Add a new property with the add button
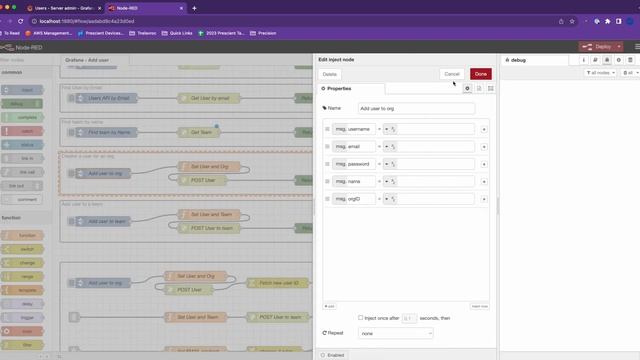640x360 pixels. [330, 306]
